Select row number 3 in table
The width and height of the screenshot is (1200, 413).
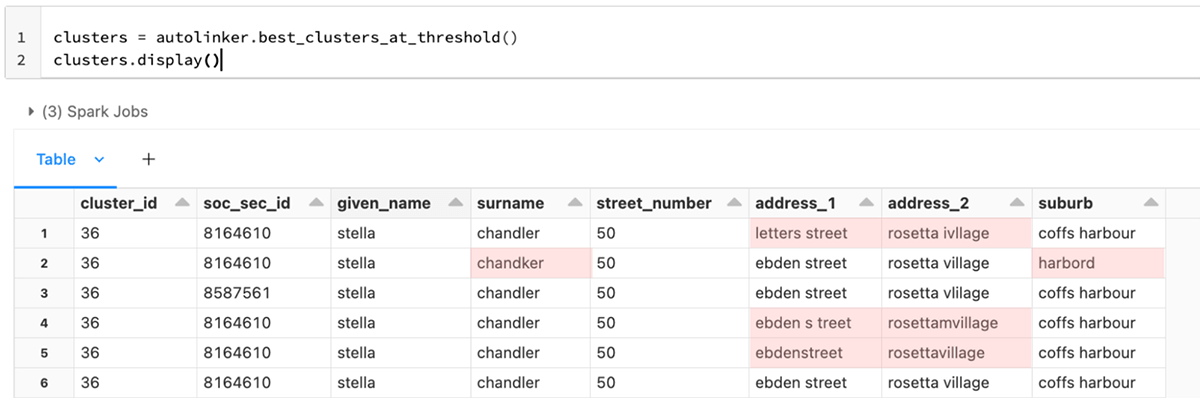pos(44,293)
